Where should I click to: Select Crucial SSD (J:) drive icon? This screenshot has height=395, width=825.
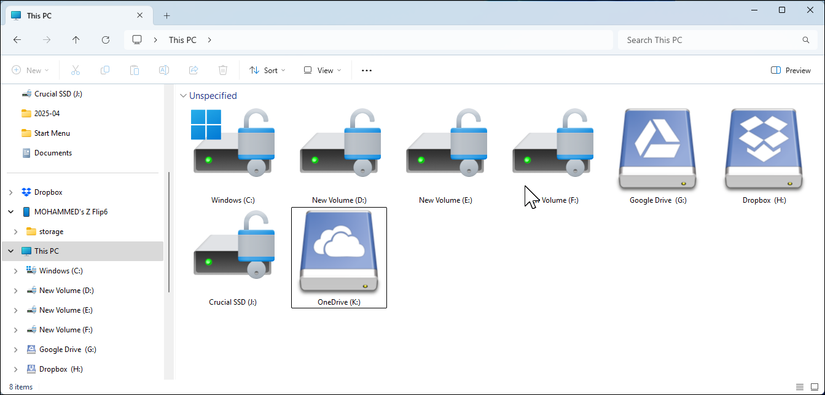coord(233,244)
